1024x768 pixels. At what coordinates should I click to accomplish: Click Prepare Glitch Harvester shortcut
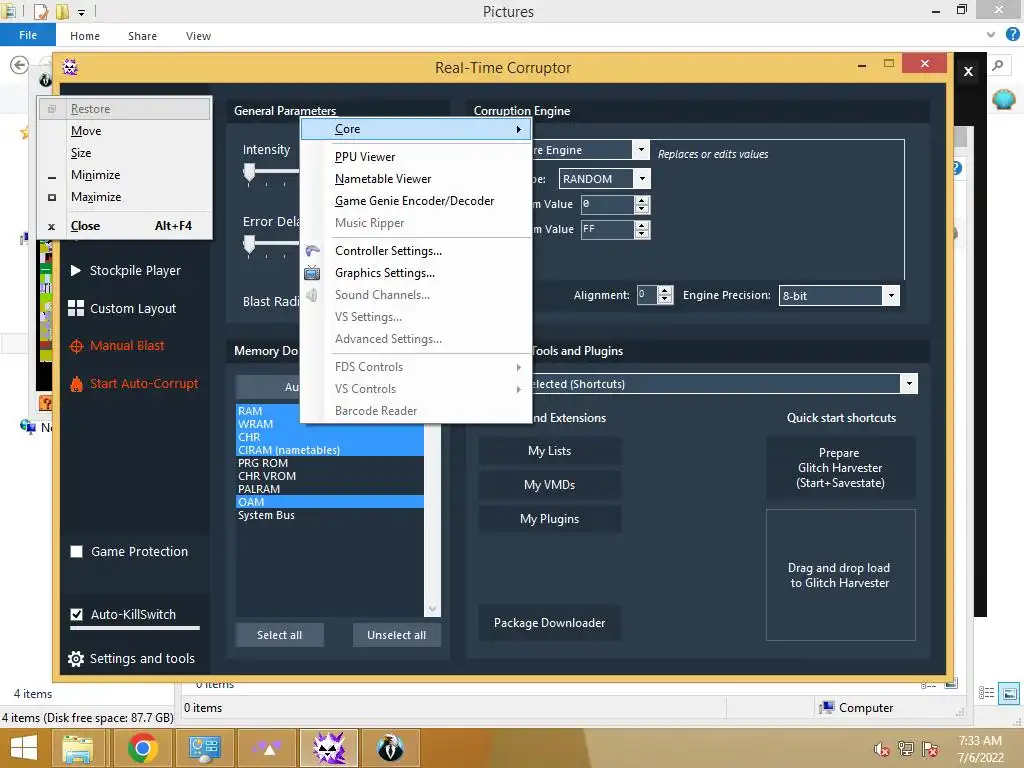[x=840, y=468]
